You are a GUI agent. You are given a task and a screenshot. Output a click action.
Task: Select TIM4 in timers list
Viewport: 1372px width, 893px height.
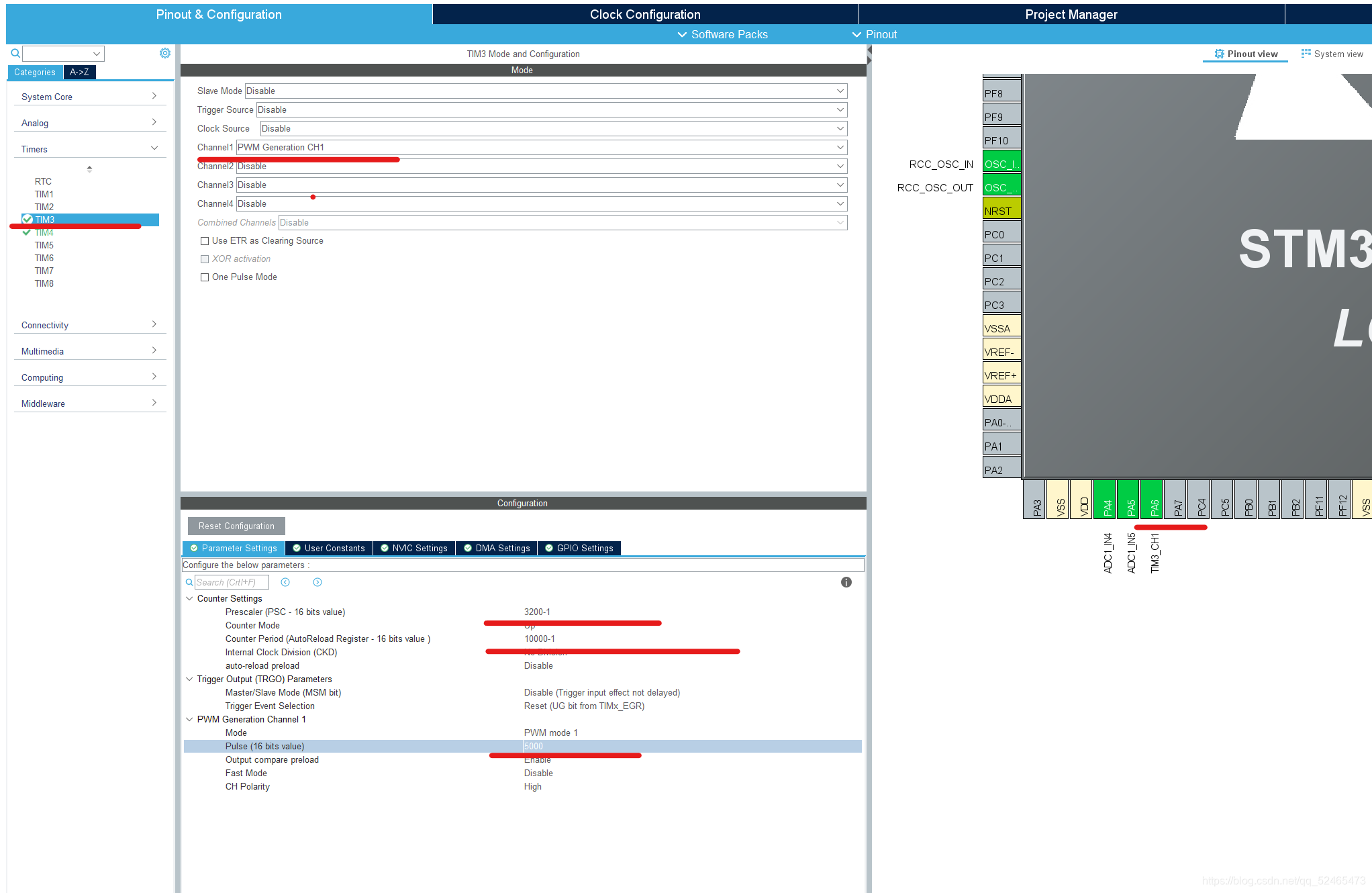click(44, 232)
